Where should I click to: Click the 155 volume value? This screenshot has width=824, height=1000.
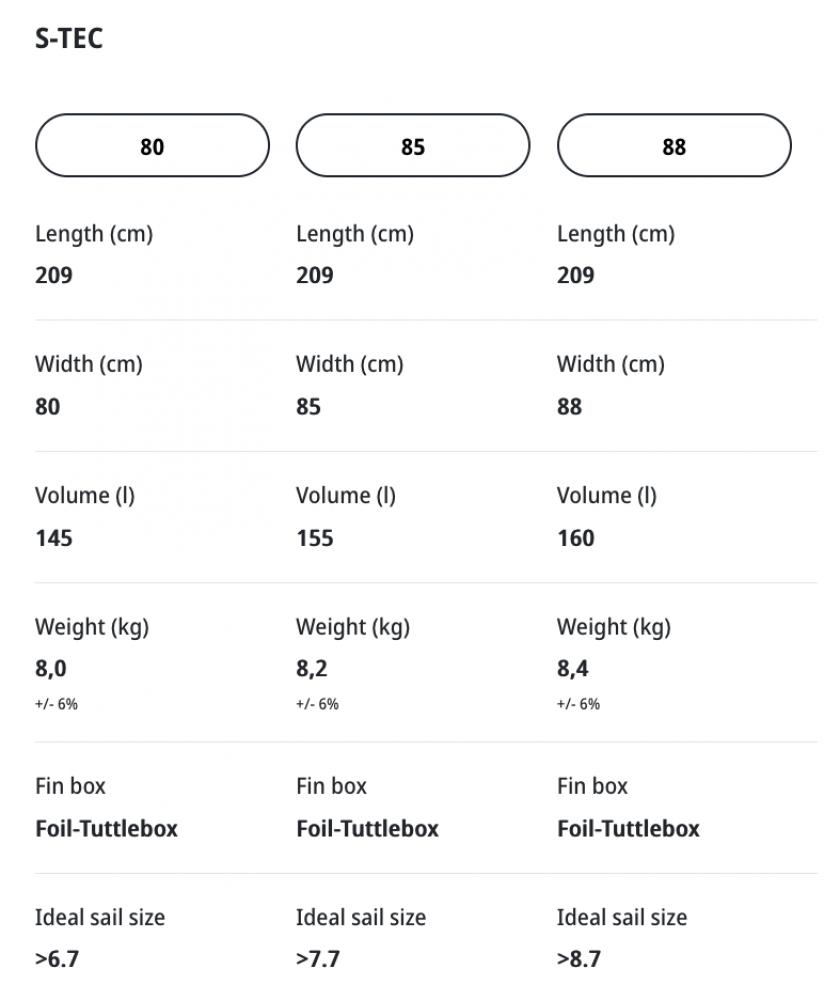[x=315, y=538]
